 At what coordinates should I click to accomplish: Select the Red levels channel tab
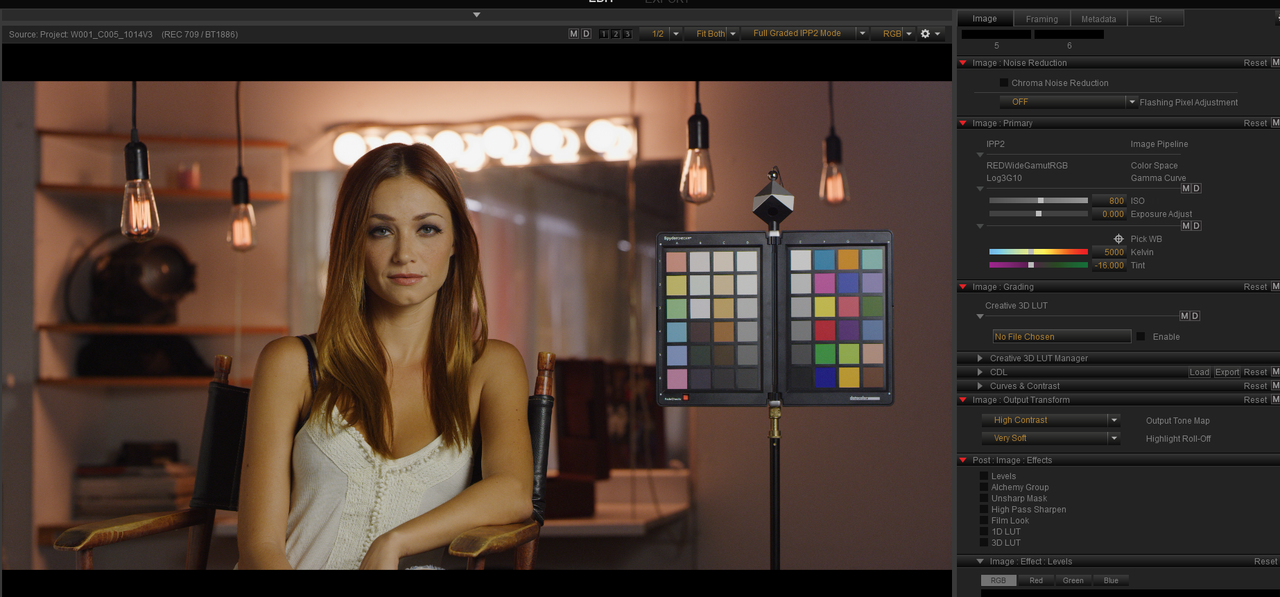(x=1036, y=580)
